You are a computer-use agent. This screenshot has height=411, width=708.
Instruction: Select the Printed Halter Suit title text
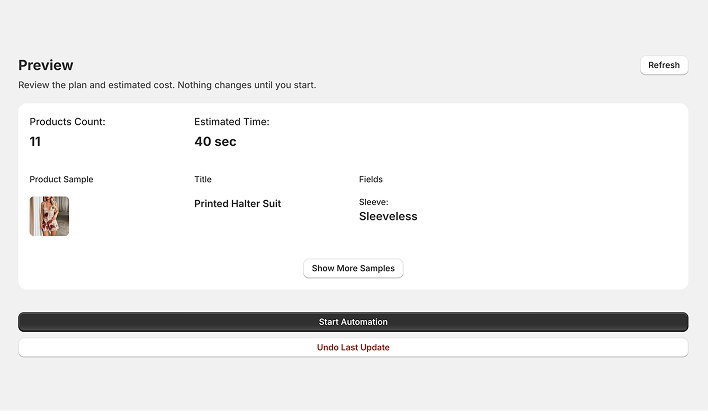coord(237,204)
